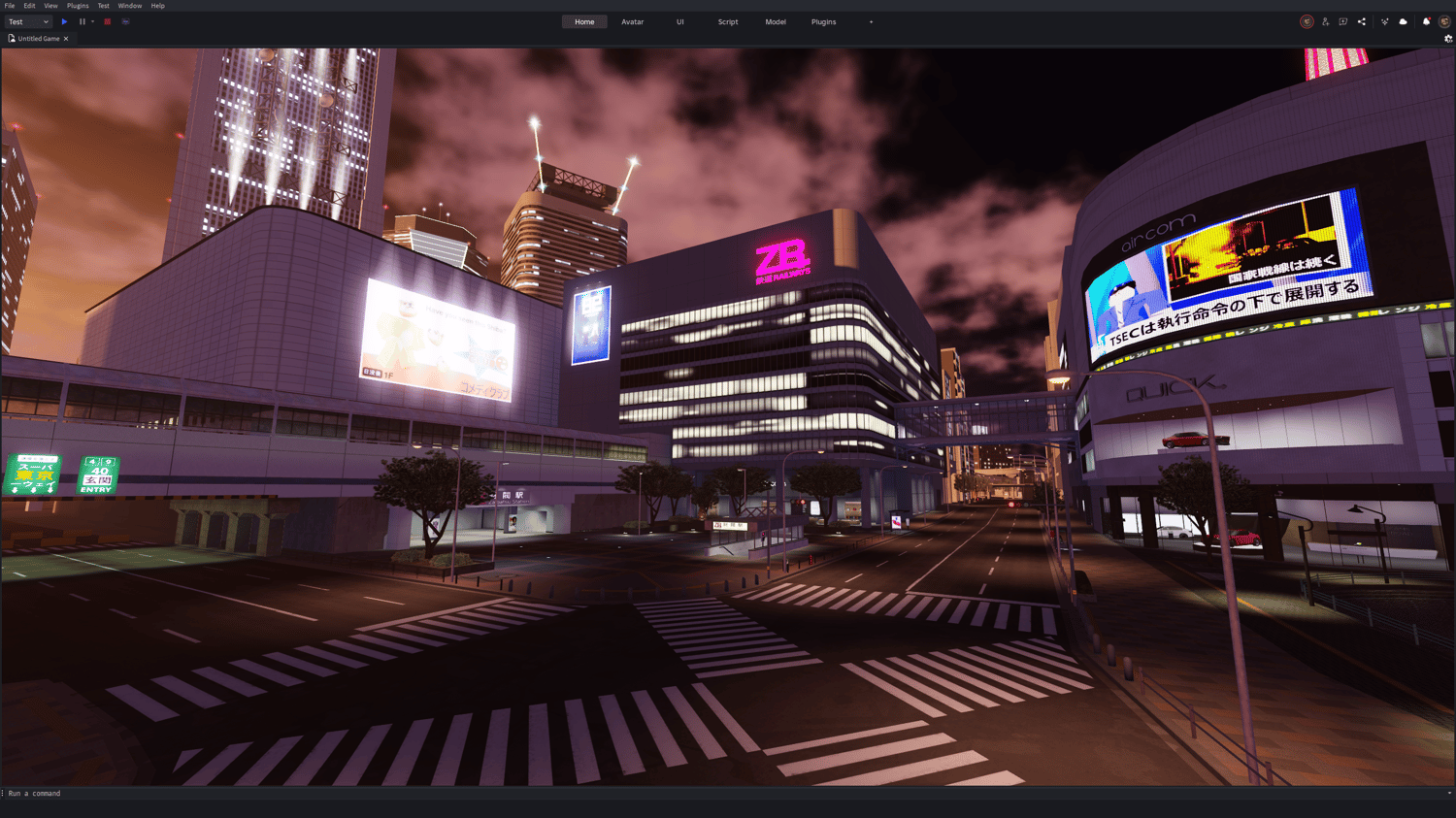Open the Test menu in the menu bar

(104, 6)
